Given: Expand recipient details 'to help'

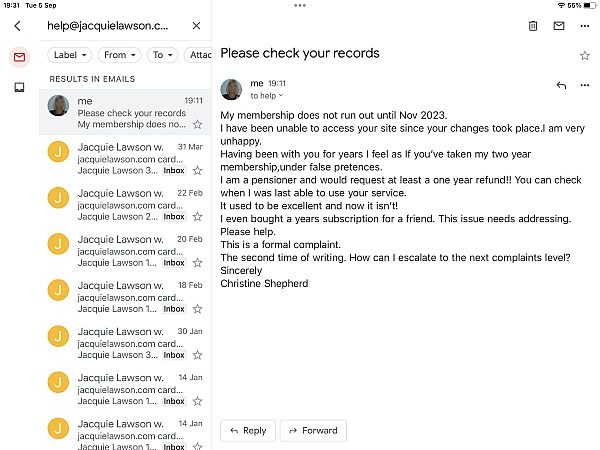Looking at the screenshot, I should click(x=267, y=96).
